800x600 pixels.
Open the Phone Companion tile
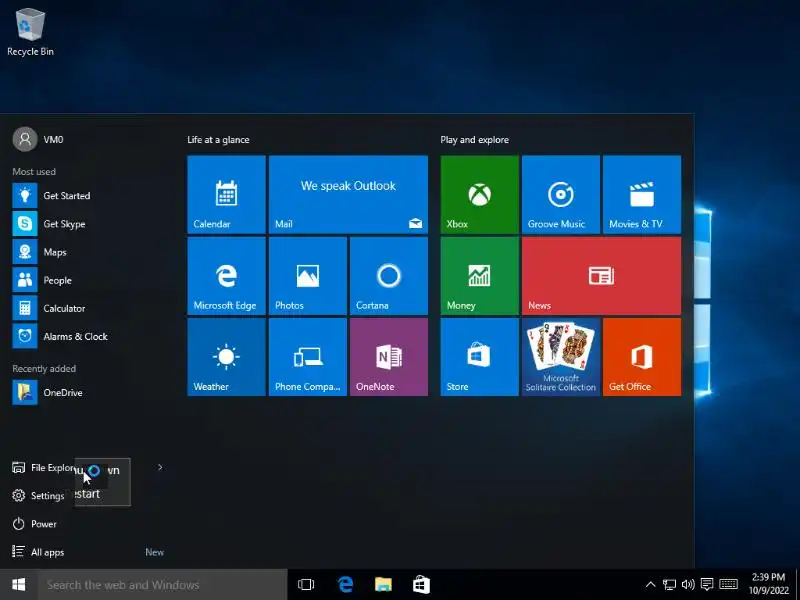click(308, 357)
